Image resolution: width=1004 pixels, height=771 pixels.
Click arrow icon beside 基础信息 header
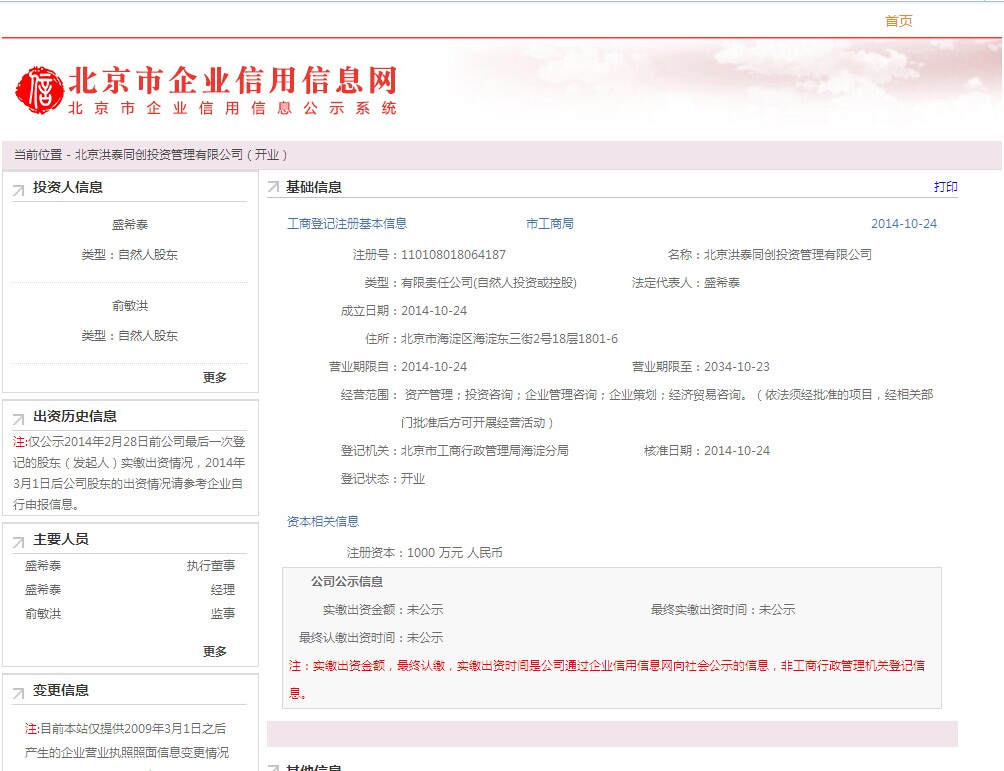(x=273, y=188)
